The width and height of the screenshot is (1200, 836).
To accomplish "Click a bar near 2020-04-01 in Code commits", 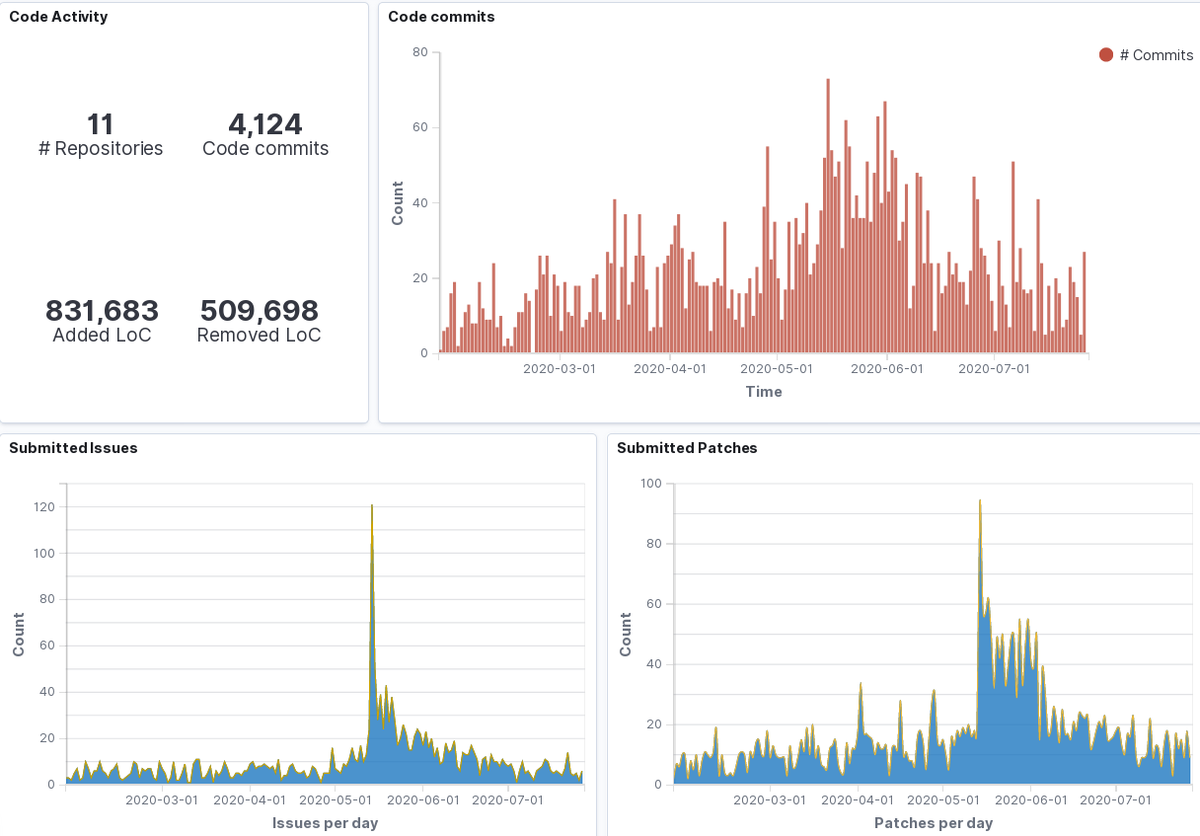I will pyautogui.click(x=670, y=290).
